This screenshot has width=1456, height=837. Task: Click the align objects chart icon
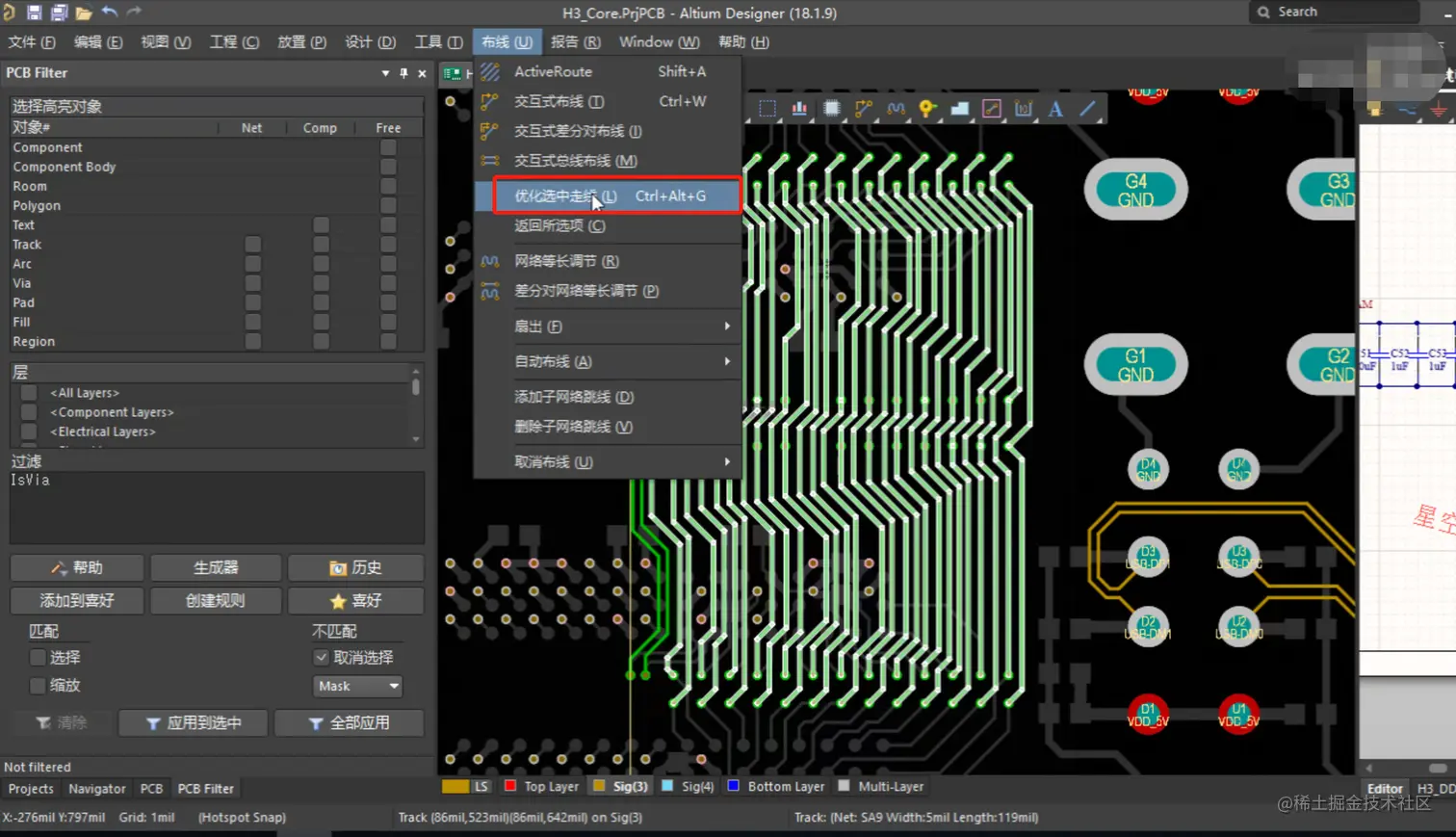pos(799,109)
